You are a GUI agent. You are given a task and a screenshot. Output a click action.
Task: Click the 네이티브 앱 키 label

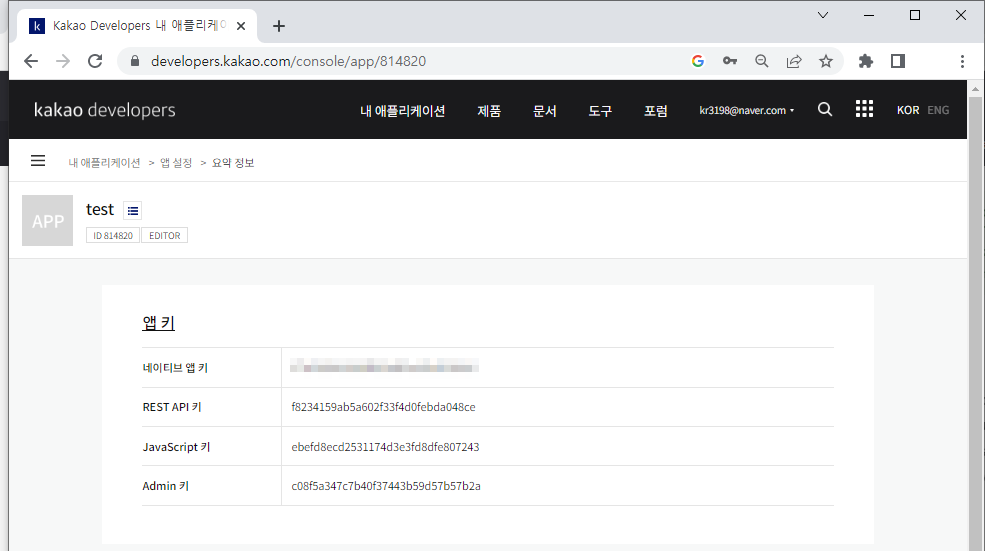[x=175, y=368]
